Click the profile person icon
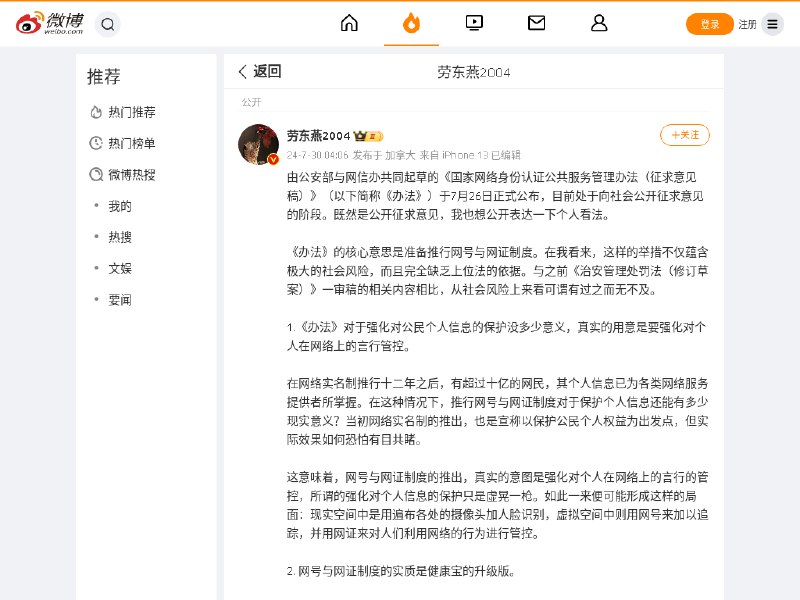 598,24
